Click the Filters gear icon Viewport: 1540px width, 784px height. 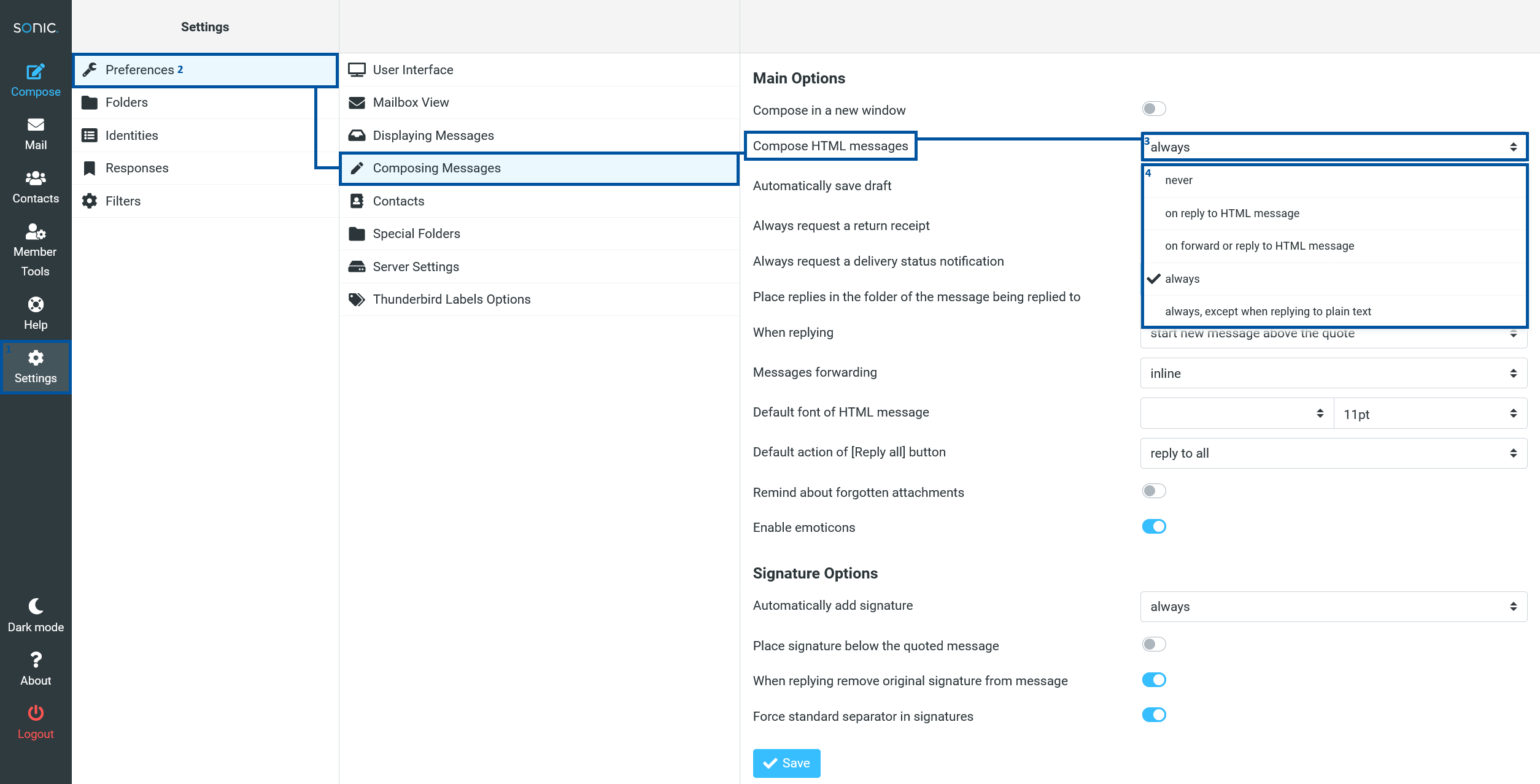(x=90, y=201)
